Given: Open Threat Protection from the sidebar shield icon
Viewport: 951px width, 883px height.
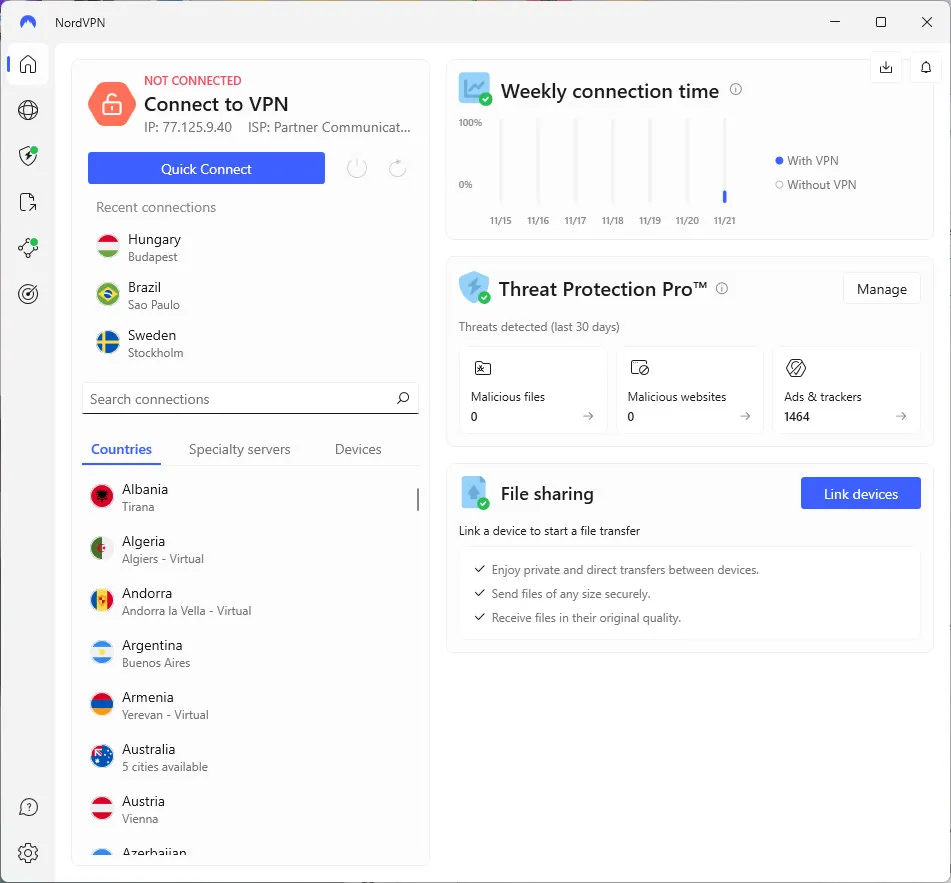Looking at the screenshot, I should click(x=27, y=156).
